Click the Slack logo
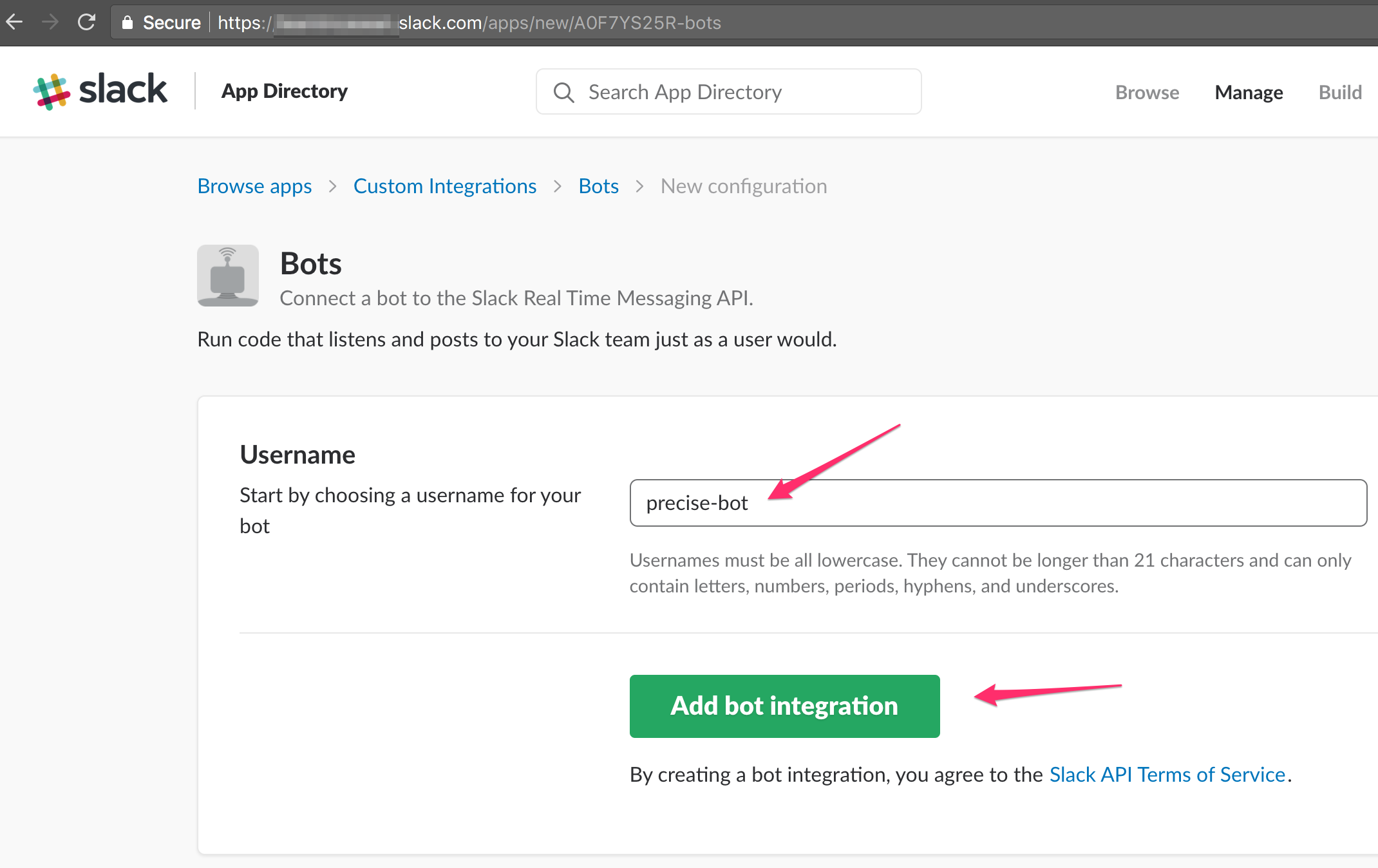This screenshot has height=868, width=1378. [x=100, y=91]
